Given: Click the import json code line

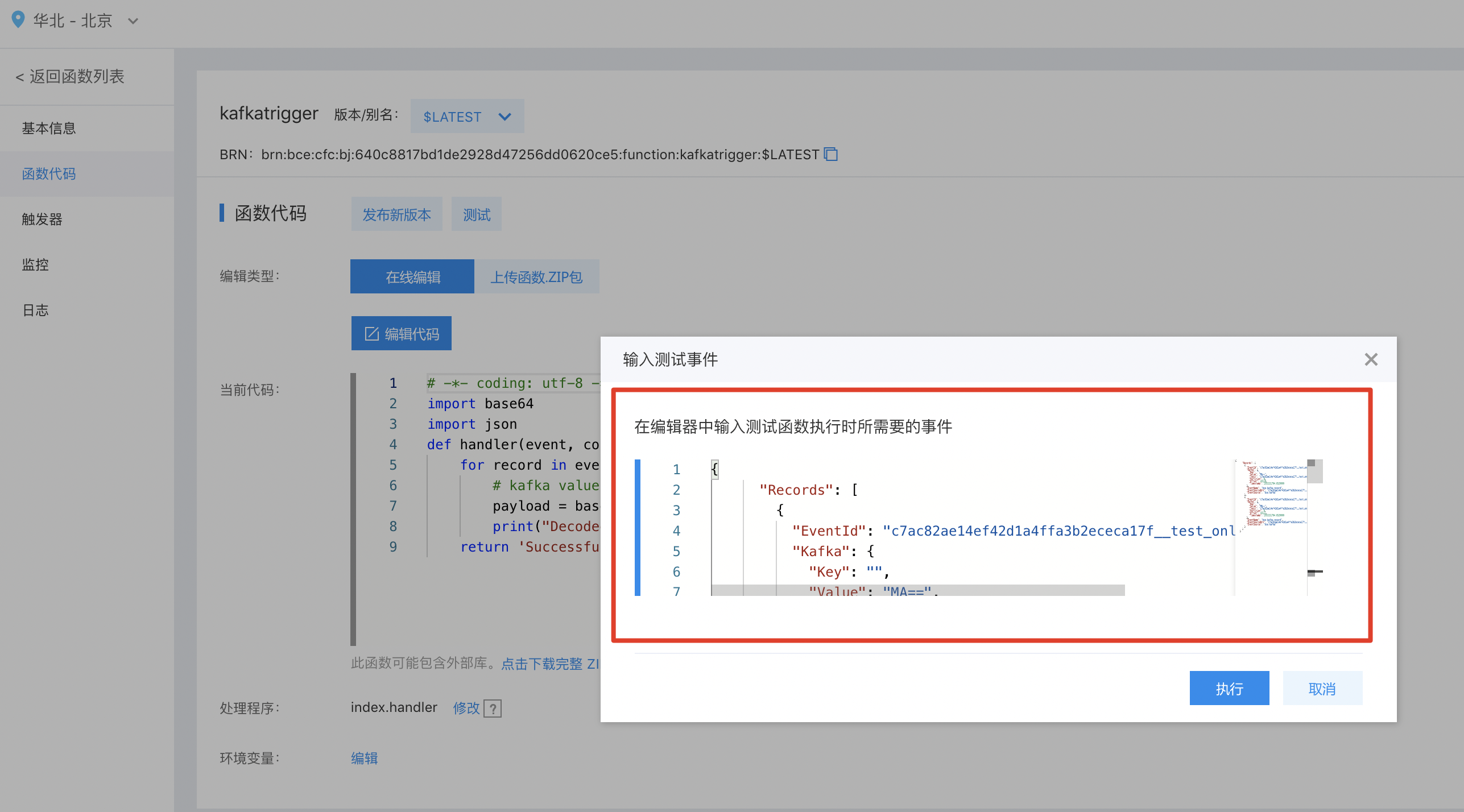Looking at the screenshot, I should pyautogui.click(x=472, y=424).
